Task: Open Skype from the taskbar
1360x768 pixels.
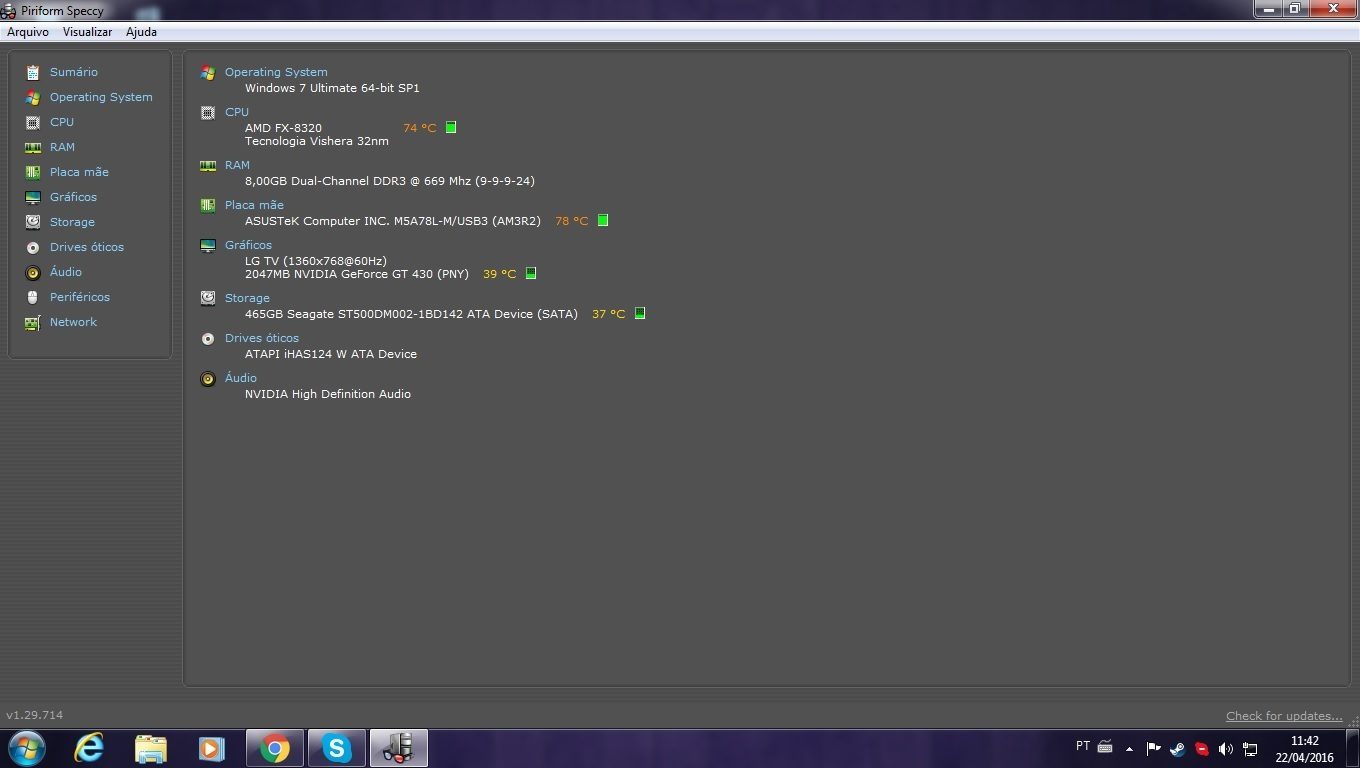Action: [336, 748]
